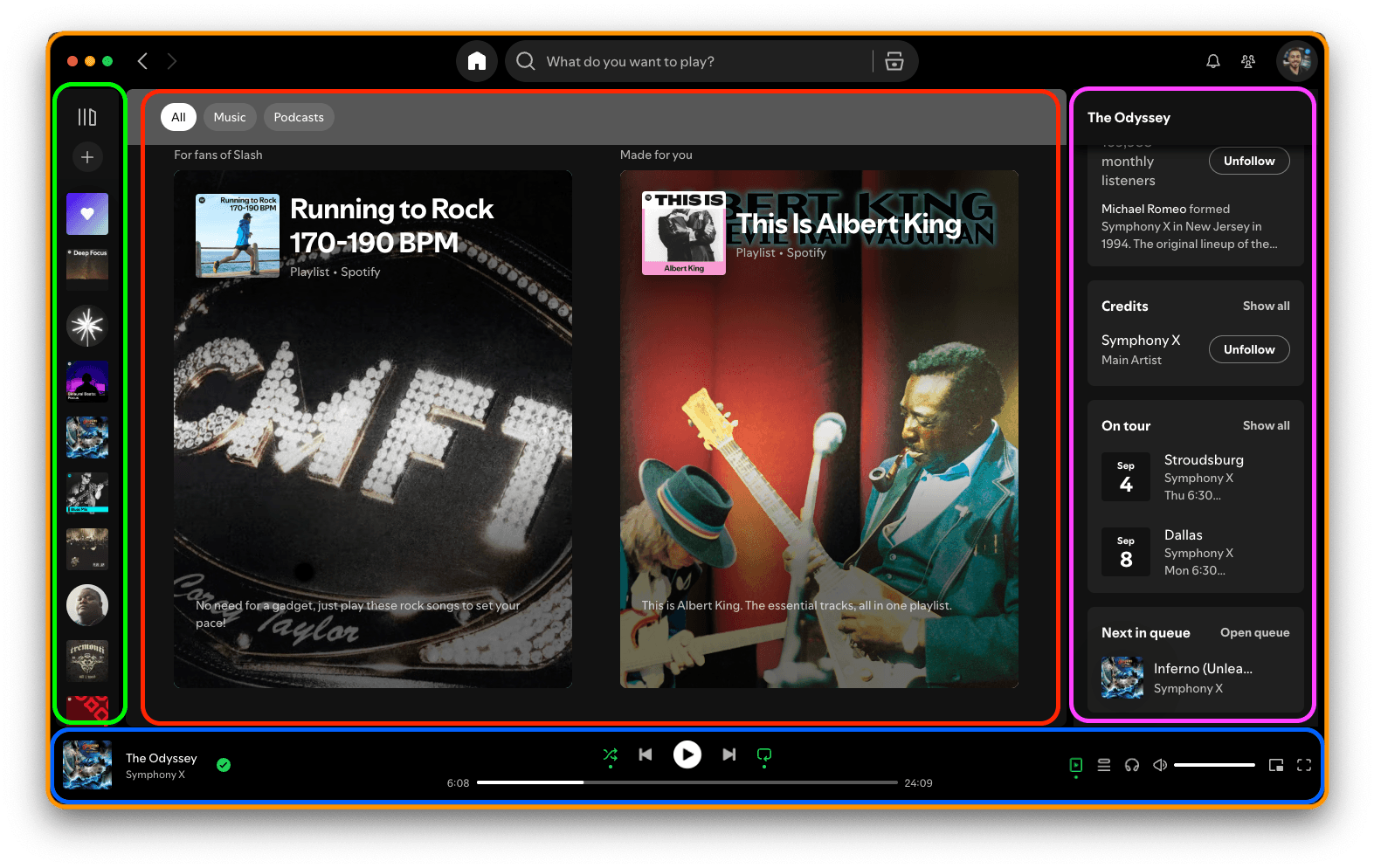This screenshot has width=1374, height=868.
Task: Open the white starburst playlist in sidebar
Action: tap(87, 327)
